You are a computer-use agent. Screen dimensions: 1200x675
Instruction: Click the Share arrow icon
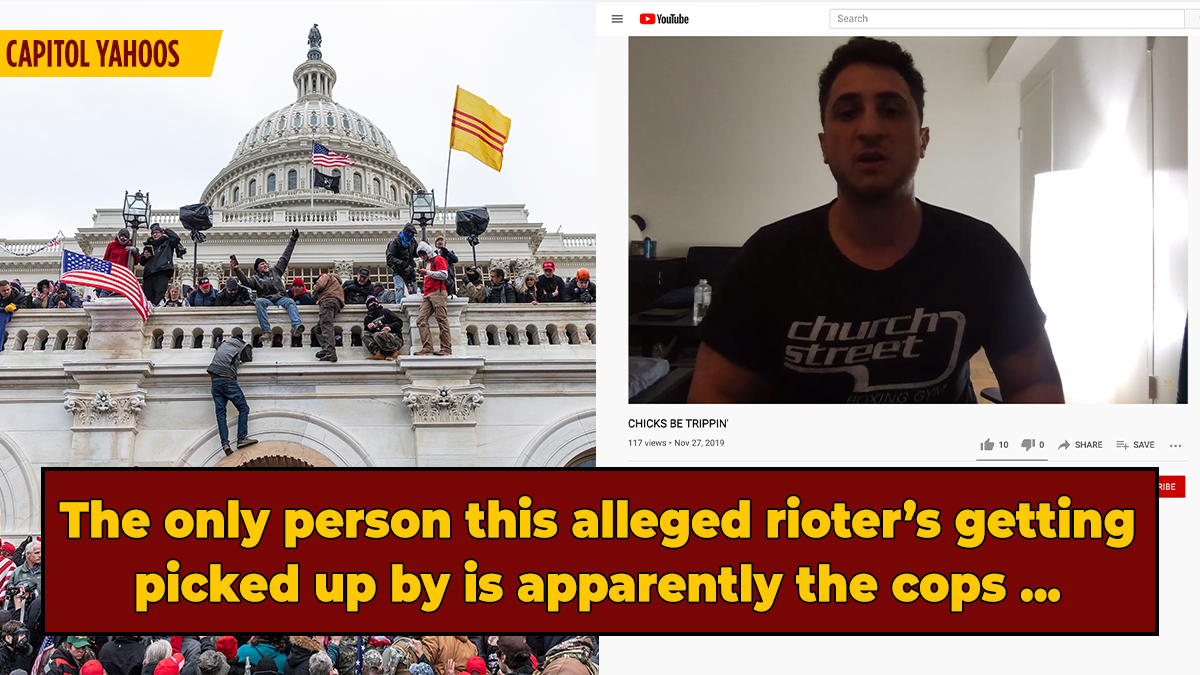1064,445
